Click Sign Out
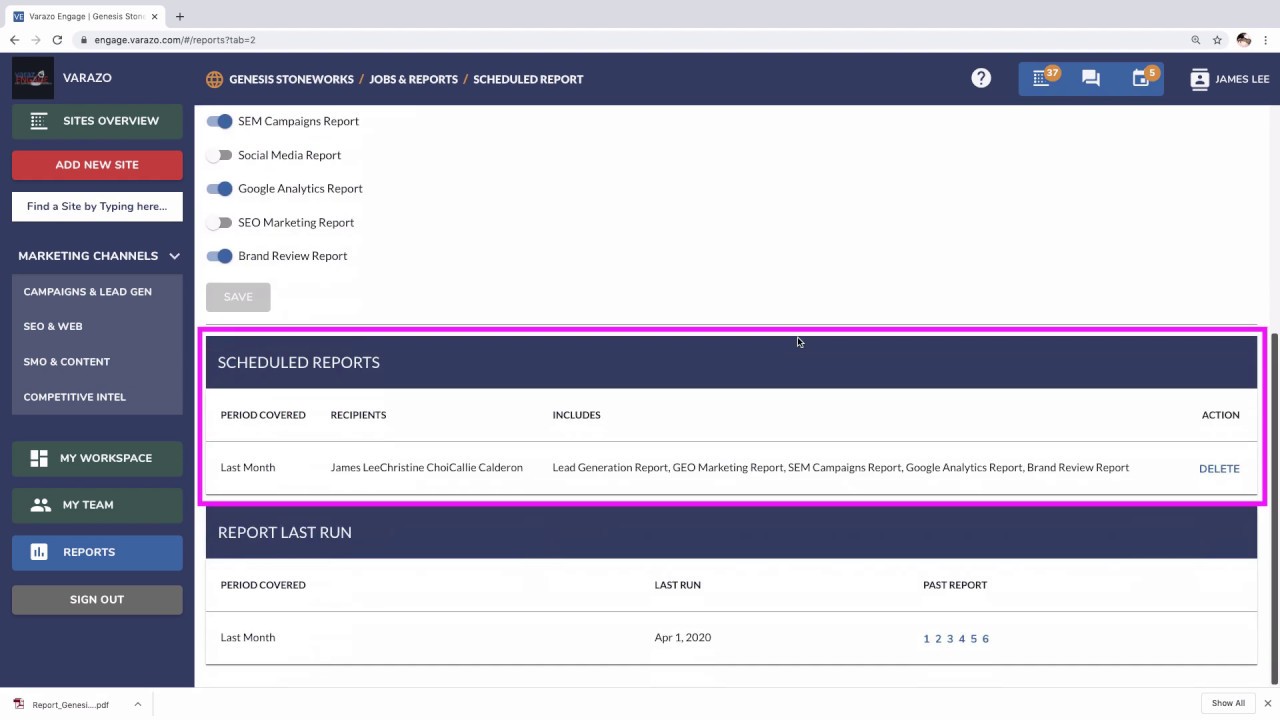Screen dimensions: 1280x720 pos(97,600)
